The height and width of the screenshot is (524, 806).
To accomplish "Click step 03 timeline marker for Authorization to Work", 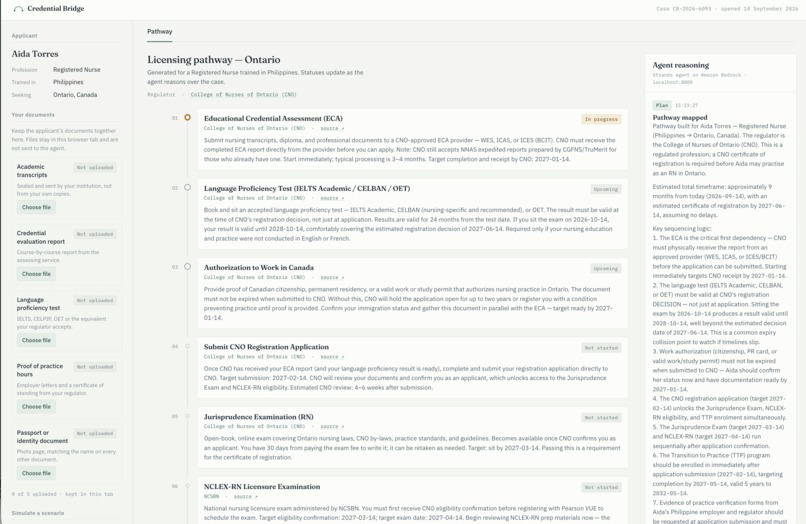I will (188, 267).
